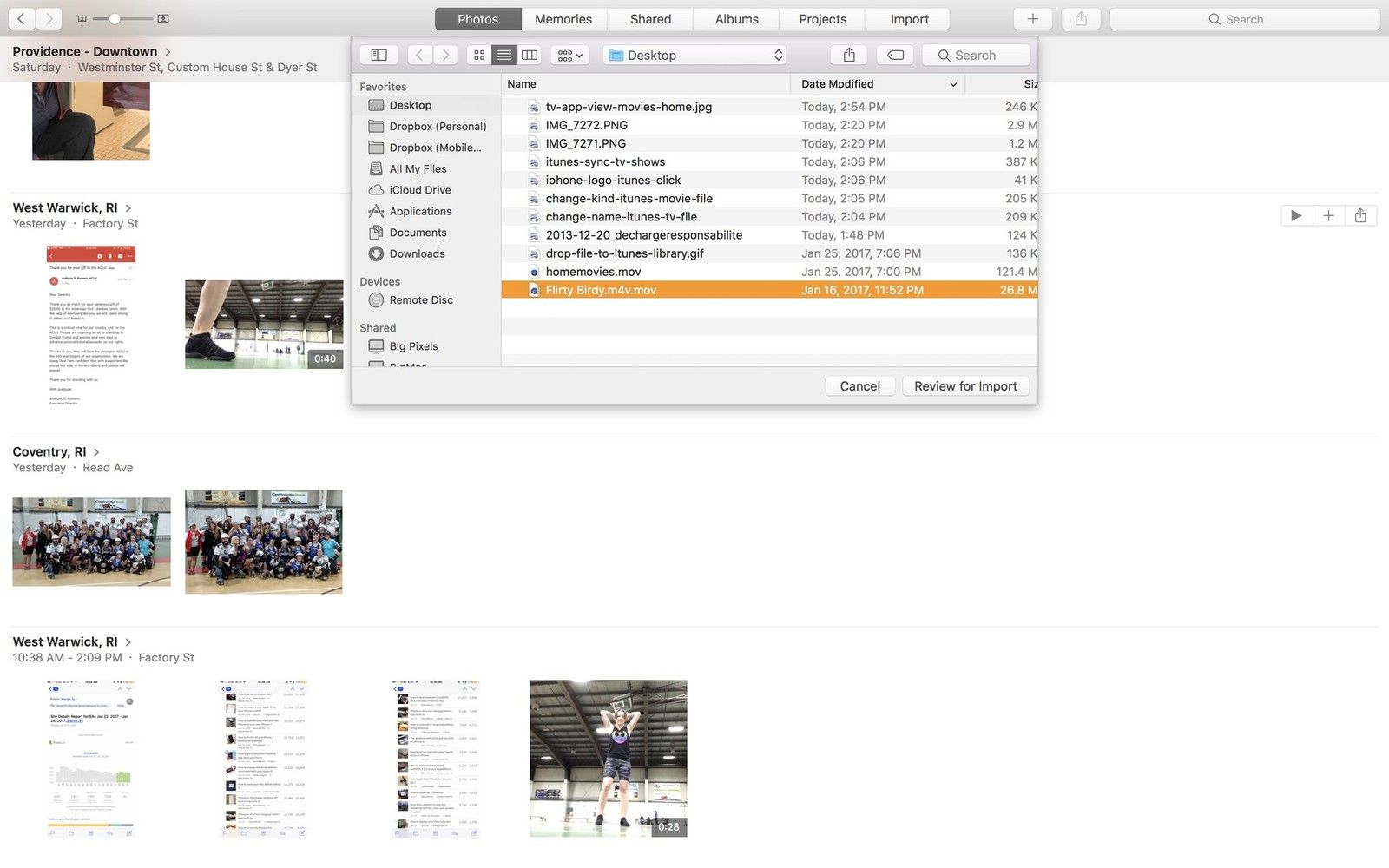
Task: Share the West Warwick moment
Action: click(1360, 215)
